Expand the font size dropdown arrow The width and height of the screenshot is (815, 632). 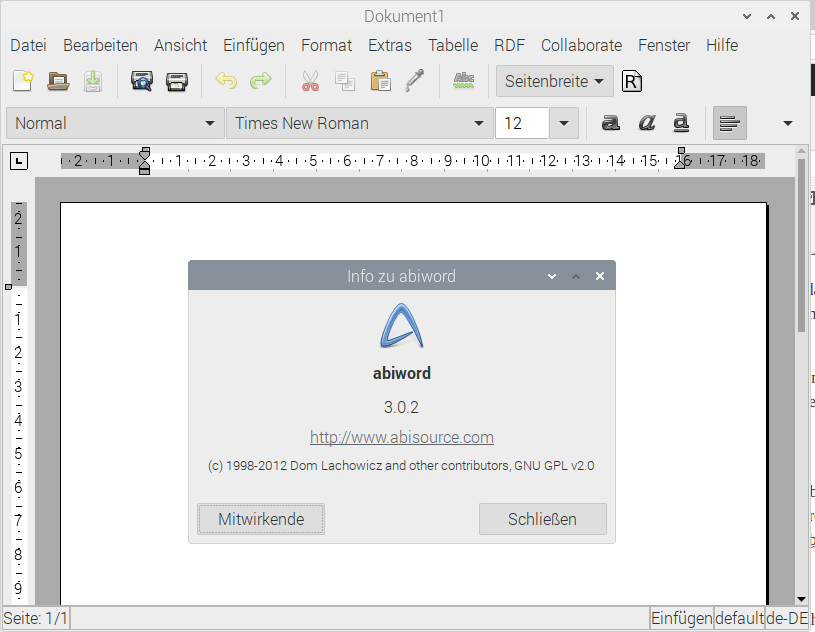[563, 123]
